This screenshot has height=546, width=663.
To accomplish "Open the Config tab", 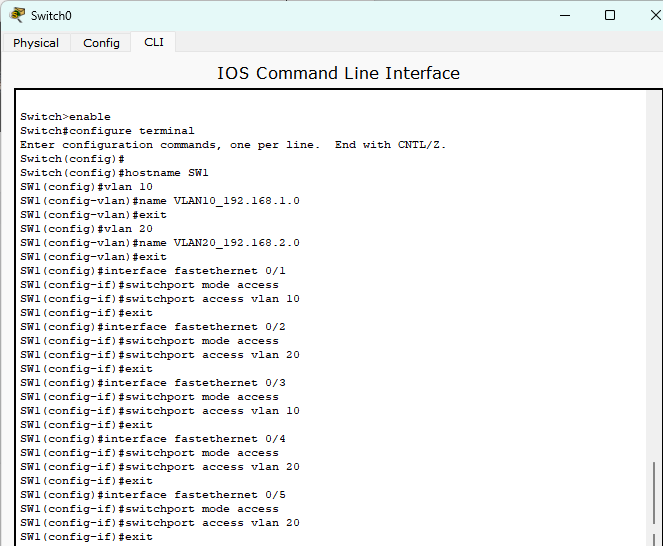I will [101, 43].
